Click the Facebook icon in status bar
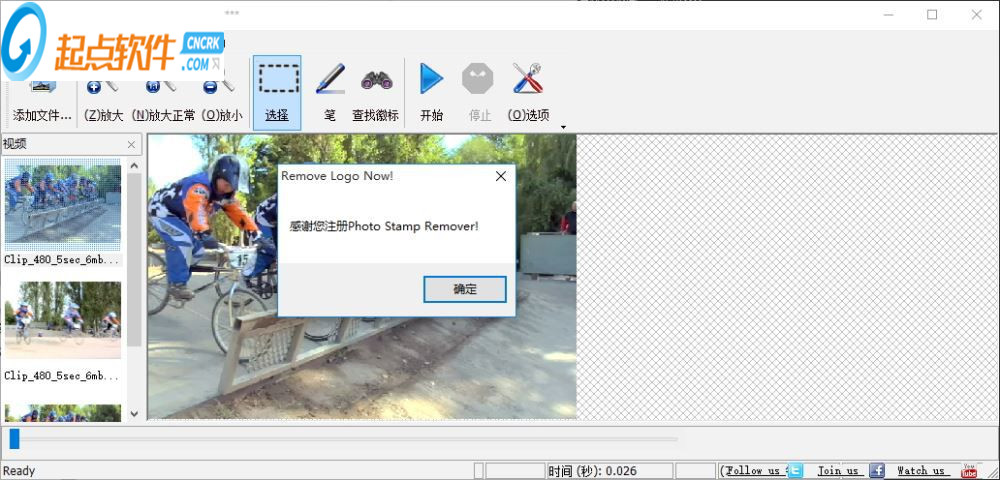 click(878, 470)
